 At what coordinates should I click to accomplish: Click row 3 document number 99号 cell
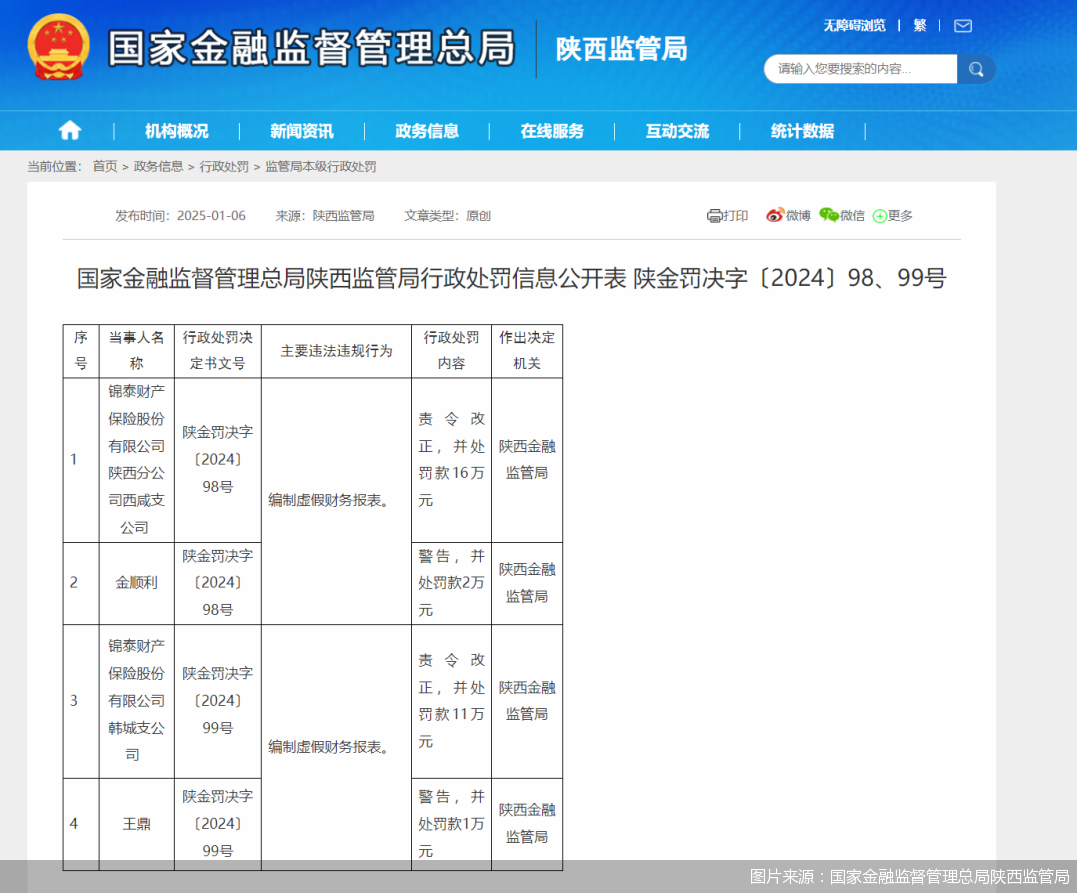[x=218, y=701]
